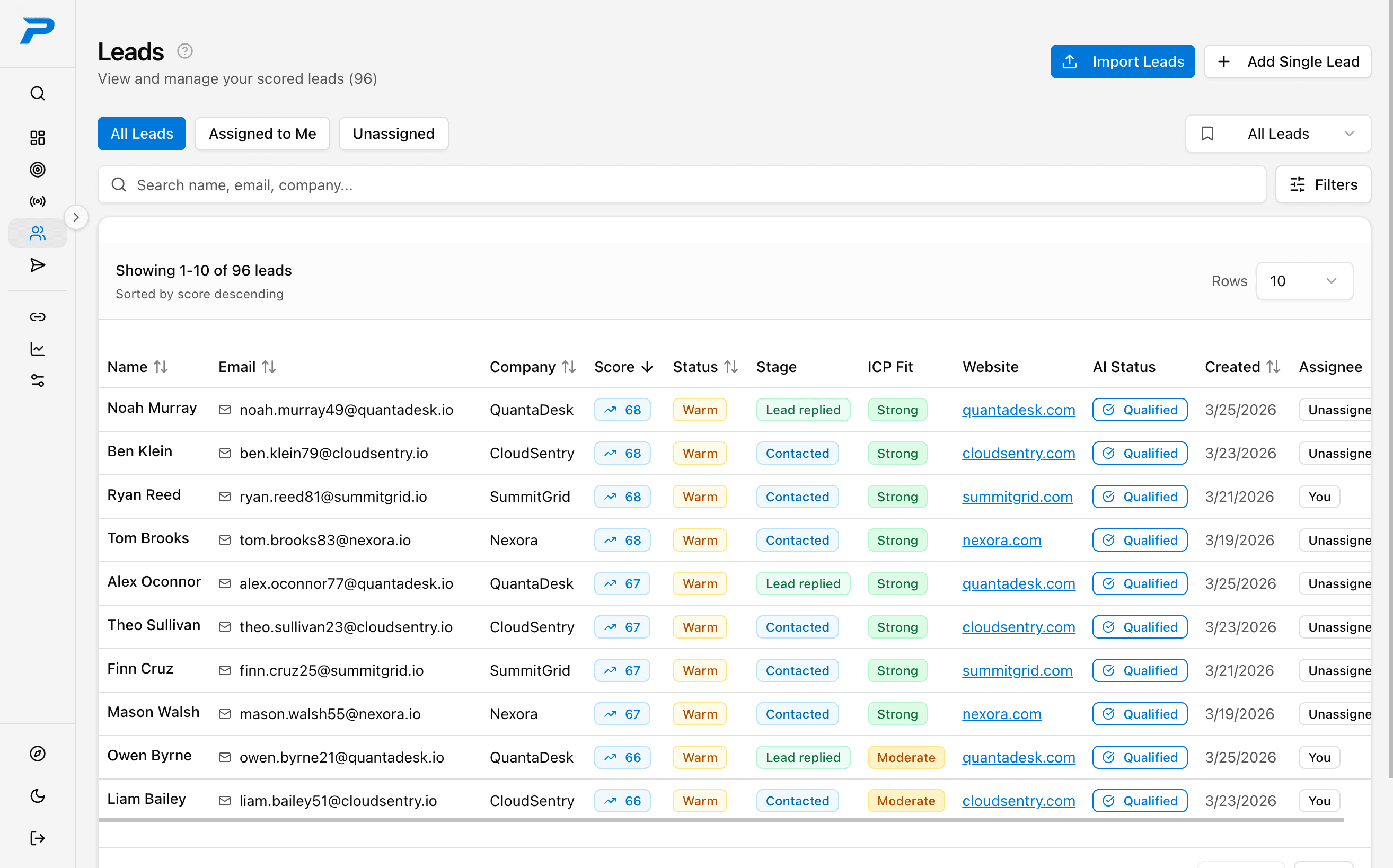The height and width of the screenshot is (868, 1393).
Task: Click the name Alex Oconnor
Action: click(x=154, y=581)
